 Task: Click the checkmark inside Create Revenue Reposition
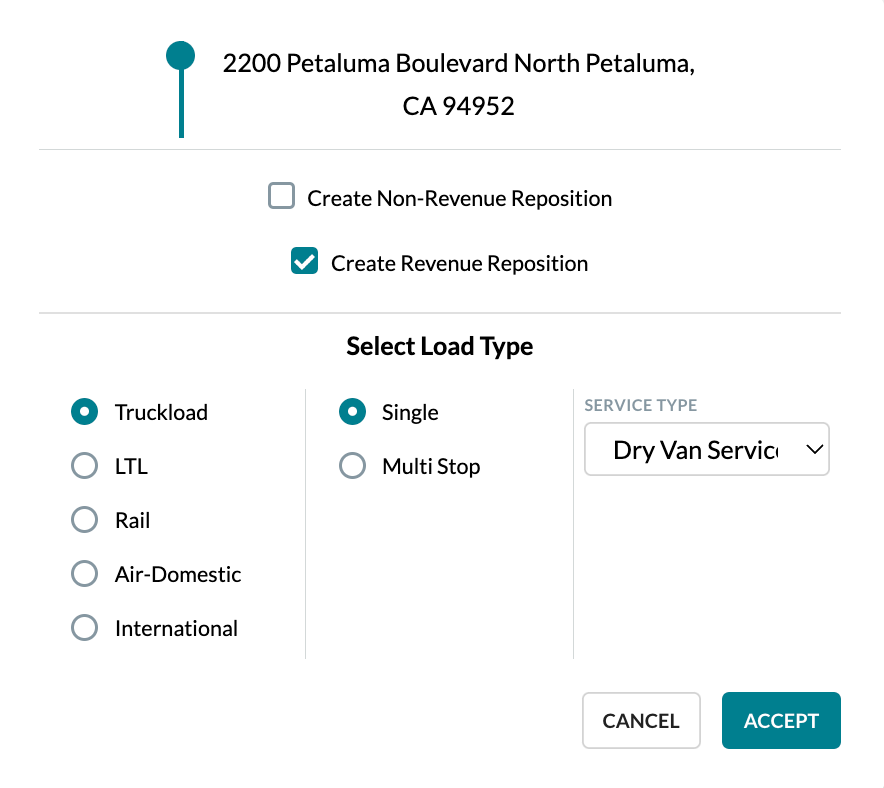pos(303,261)
